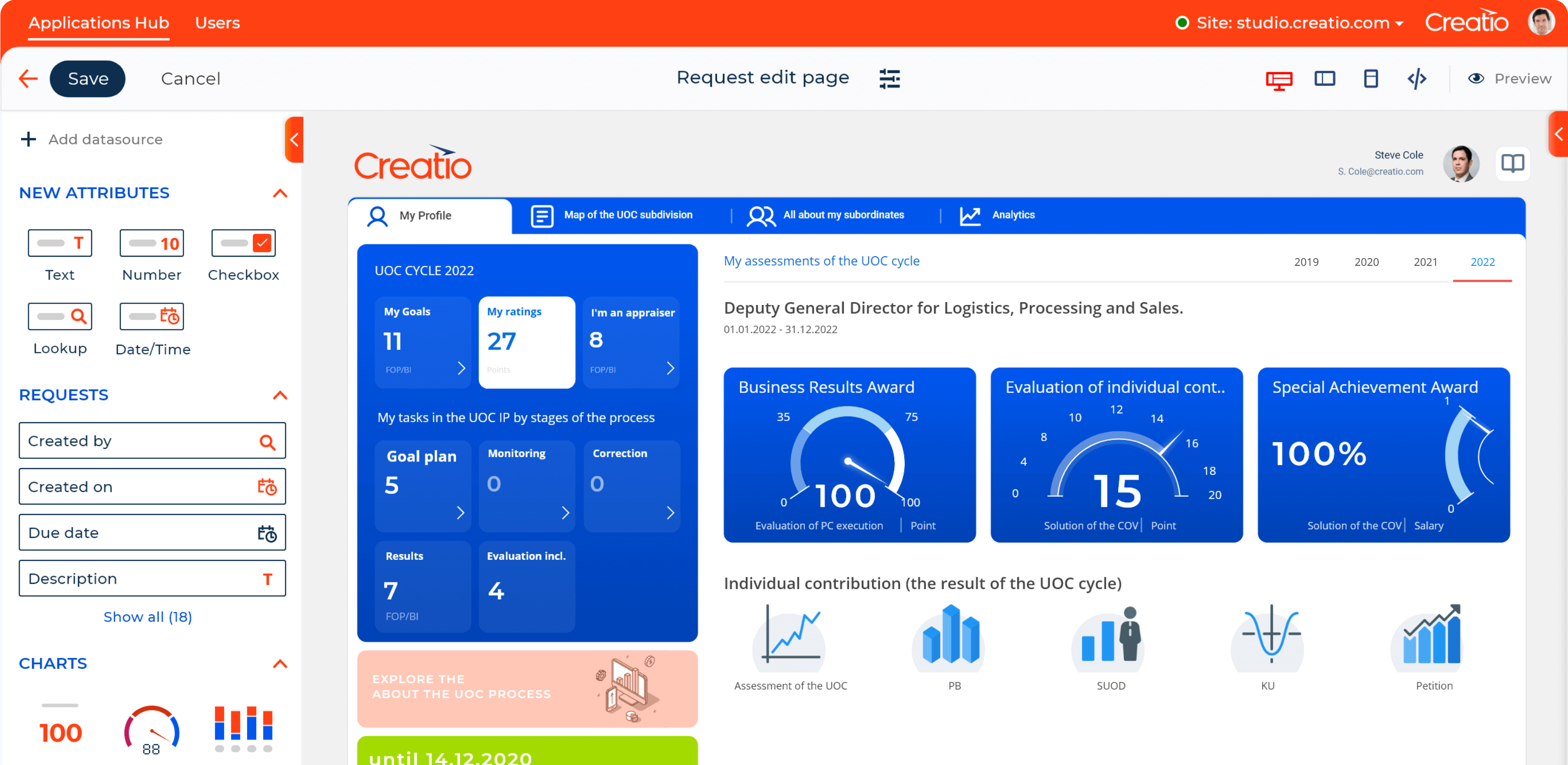The image size is (1568, 765).
Task: Collapse the NEW ATTRIBUTES section
Action: coord(280,192)
